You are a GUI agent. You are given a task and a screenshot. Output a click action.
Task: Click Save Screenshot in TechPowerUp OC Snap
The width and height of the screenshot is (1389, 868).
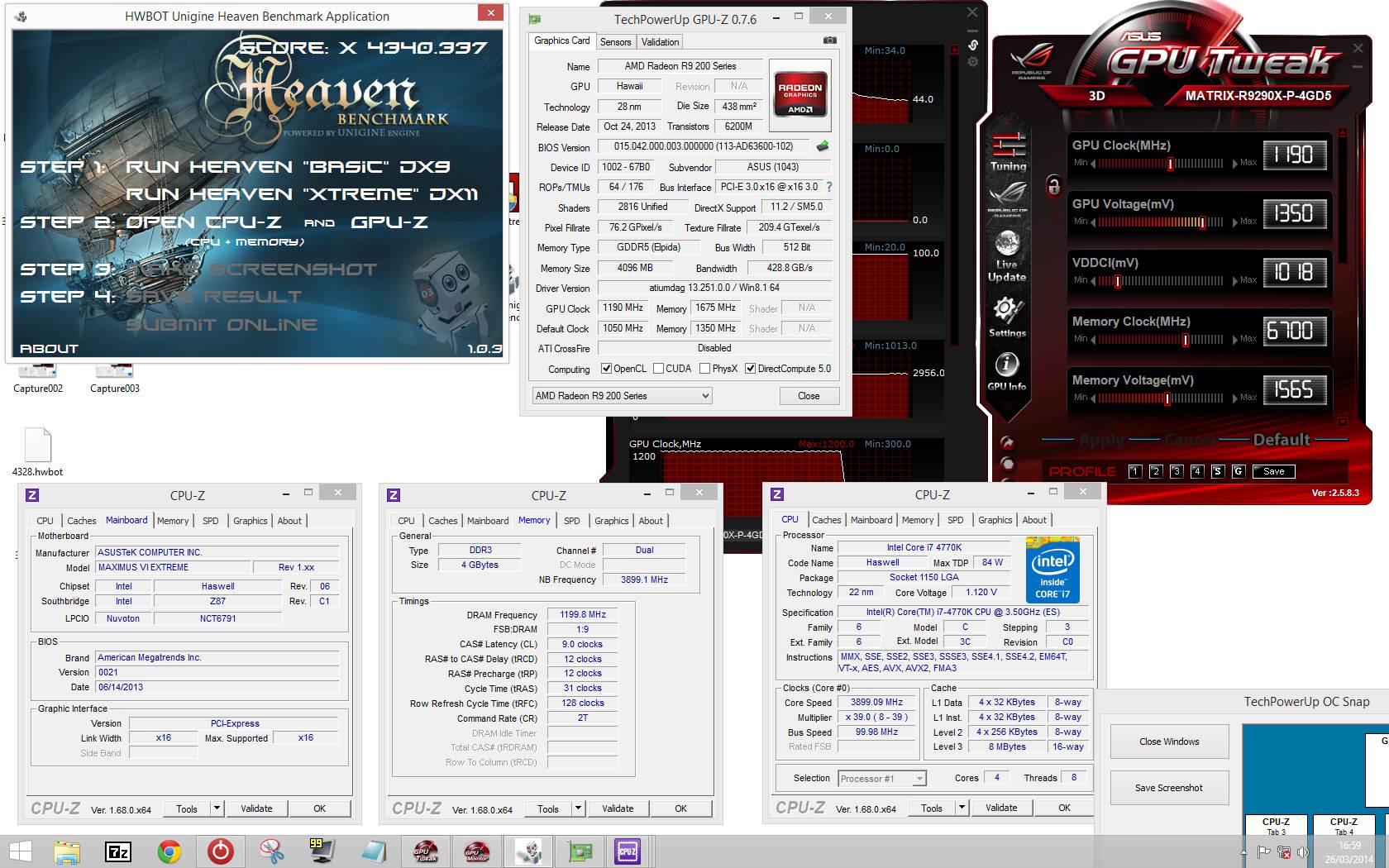tap(1169, 788)
